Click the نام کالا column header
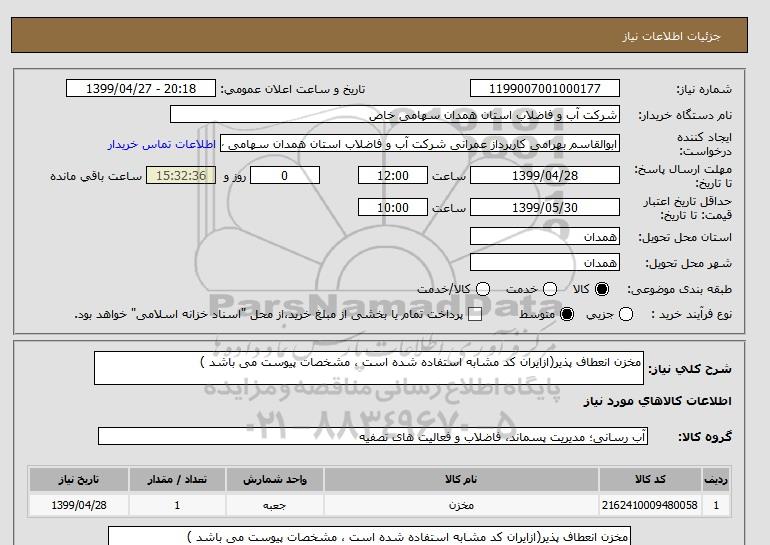 [x=461, y=480]
